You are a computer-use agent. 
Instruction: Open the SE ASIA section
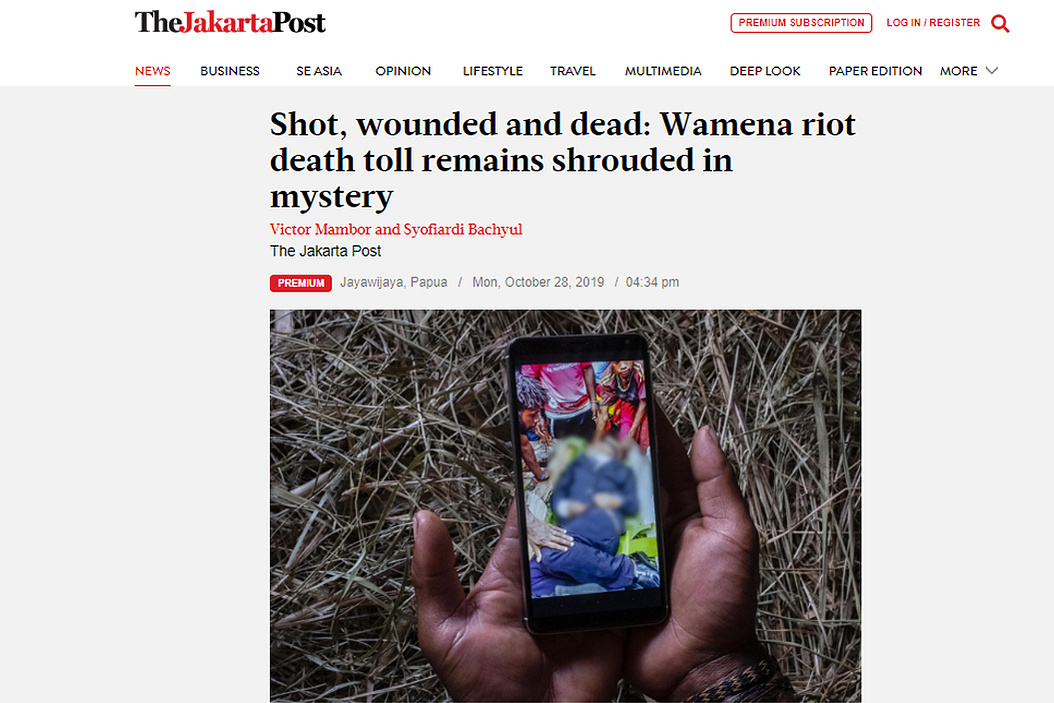click(x=319, y=71)
